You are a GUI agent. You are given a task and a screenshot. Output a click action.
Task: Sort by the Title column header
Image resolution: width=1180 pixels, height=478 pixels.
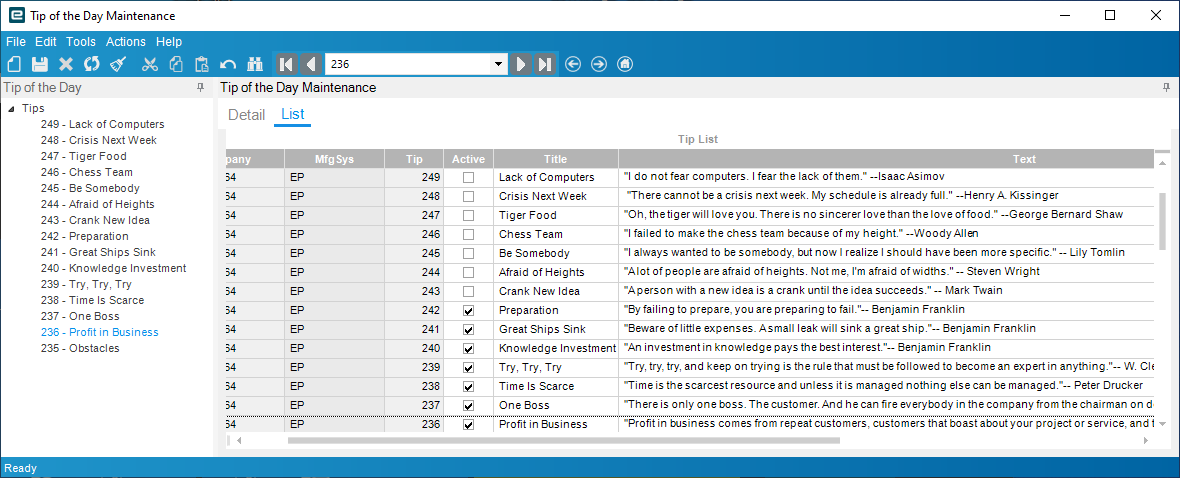(555, 159)
